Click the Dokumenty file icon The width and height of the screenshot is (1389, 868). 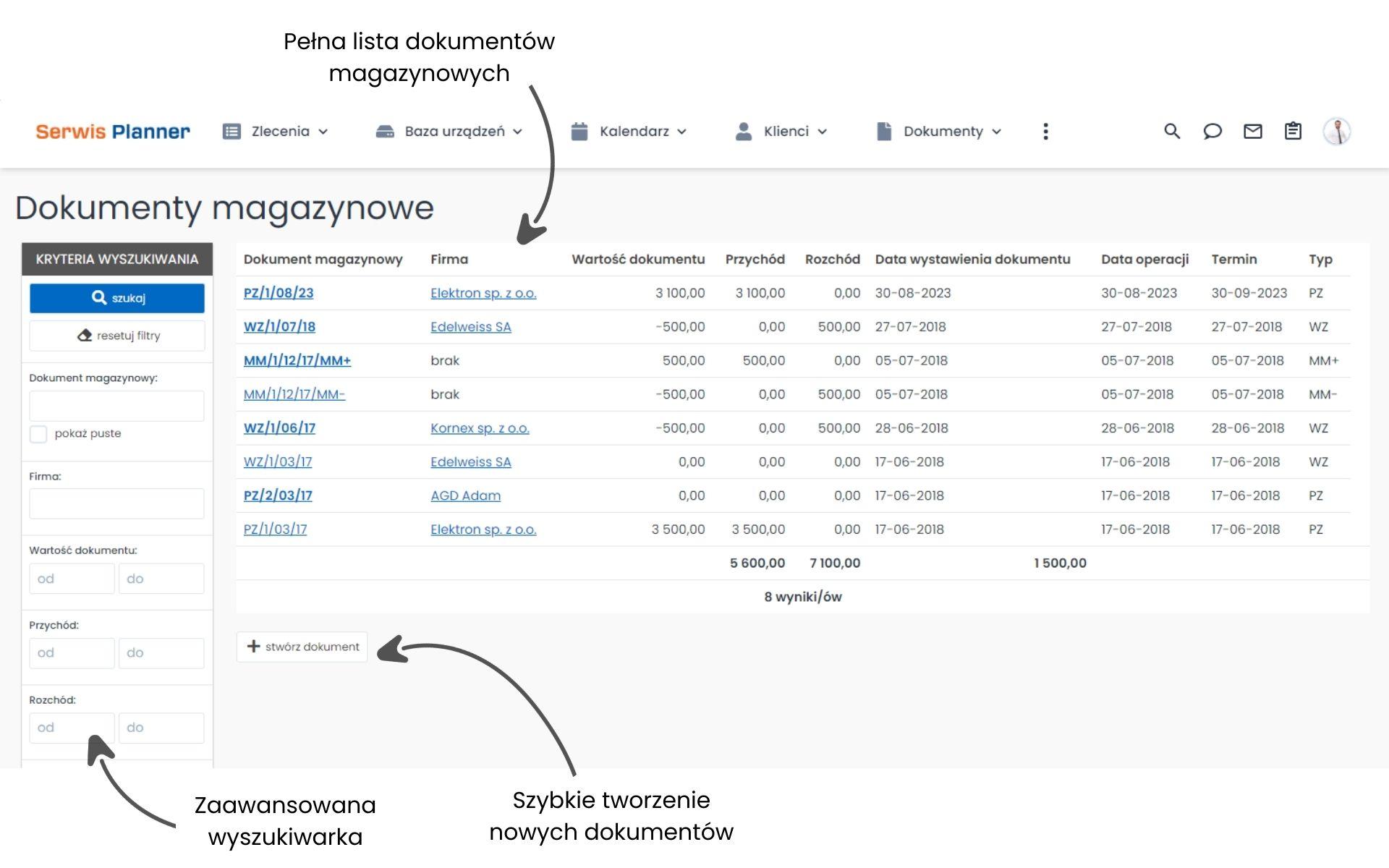click(x=883, y=131)
